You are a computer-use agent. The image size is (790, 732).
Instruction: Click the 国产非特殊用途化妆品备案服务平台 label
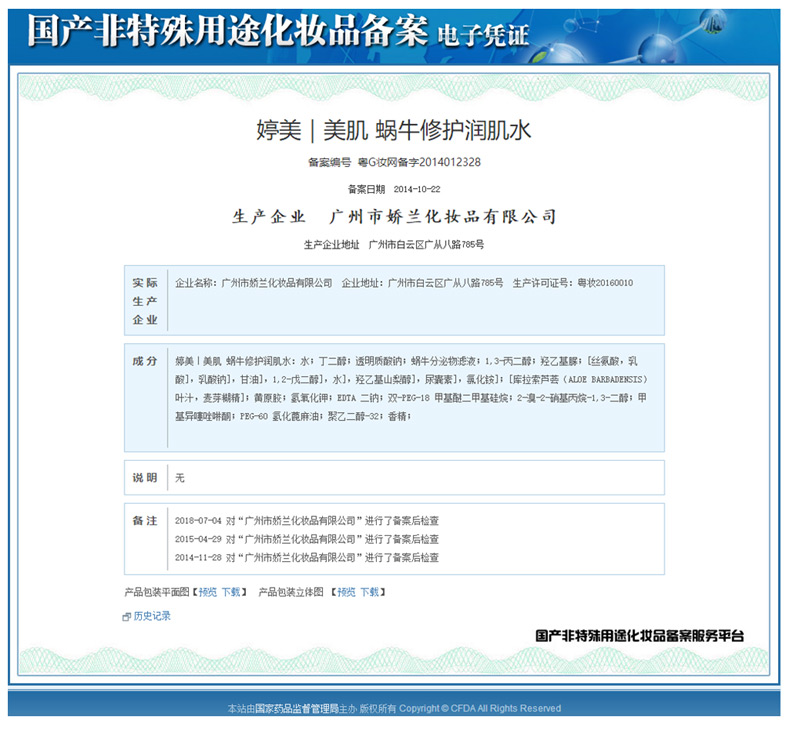point(639,636)
